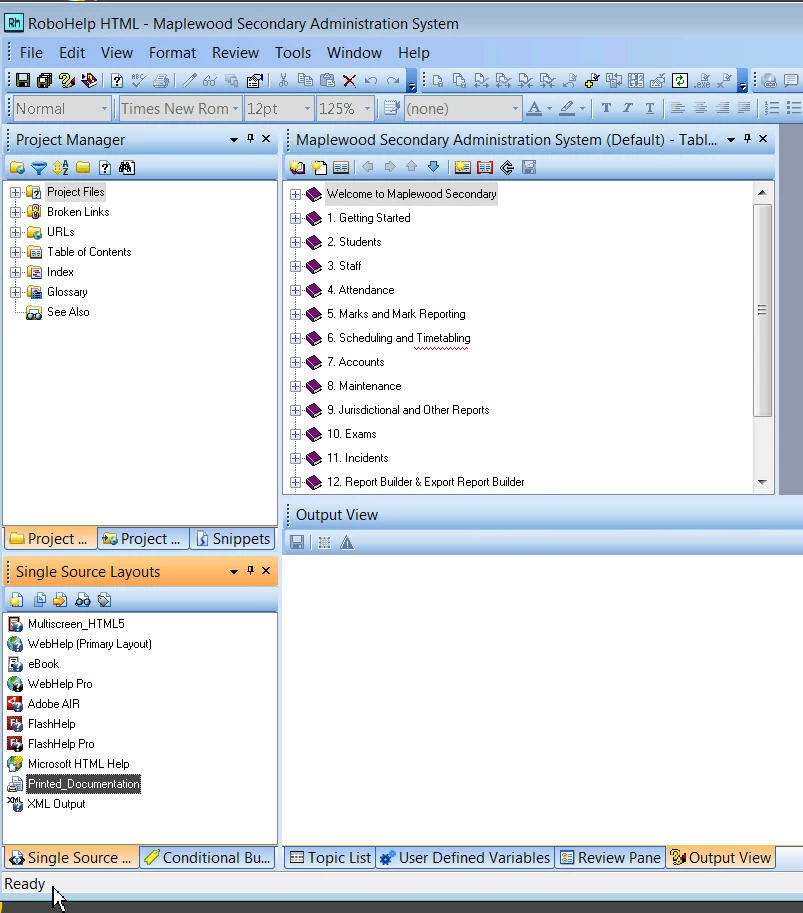The height and width of the screenshot is (913, 803).
Task: Select the Broken Links item
Action: [x=78, y=212]
